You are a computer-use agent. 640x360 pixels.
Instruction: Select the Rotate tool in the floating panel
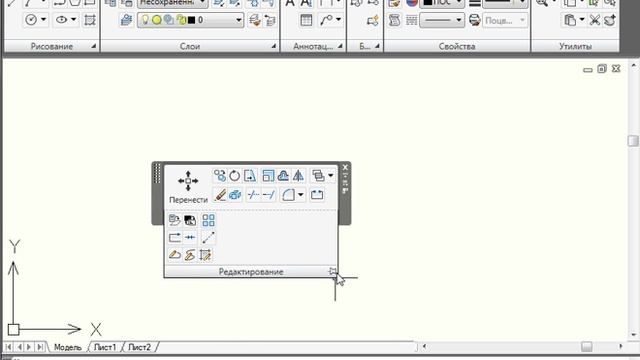coord(234,176)
